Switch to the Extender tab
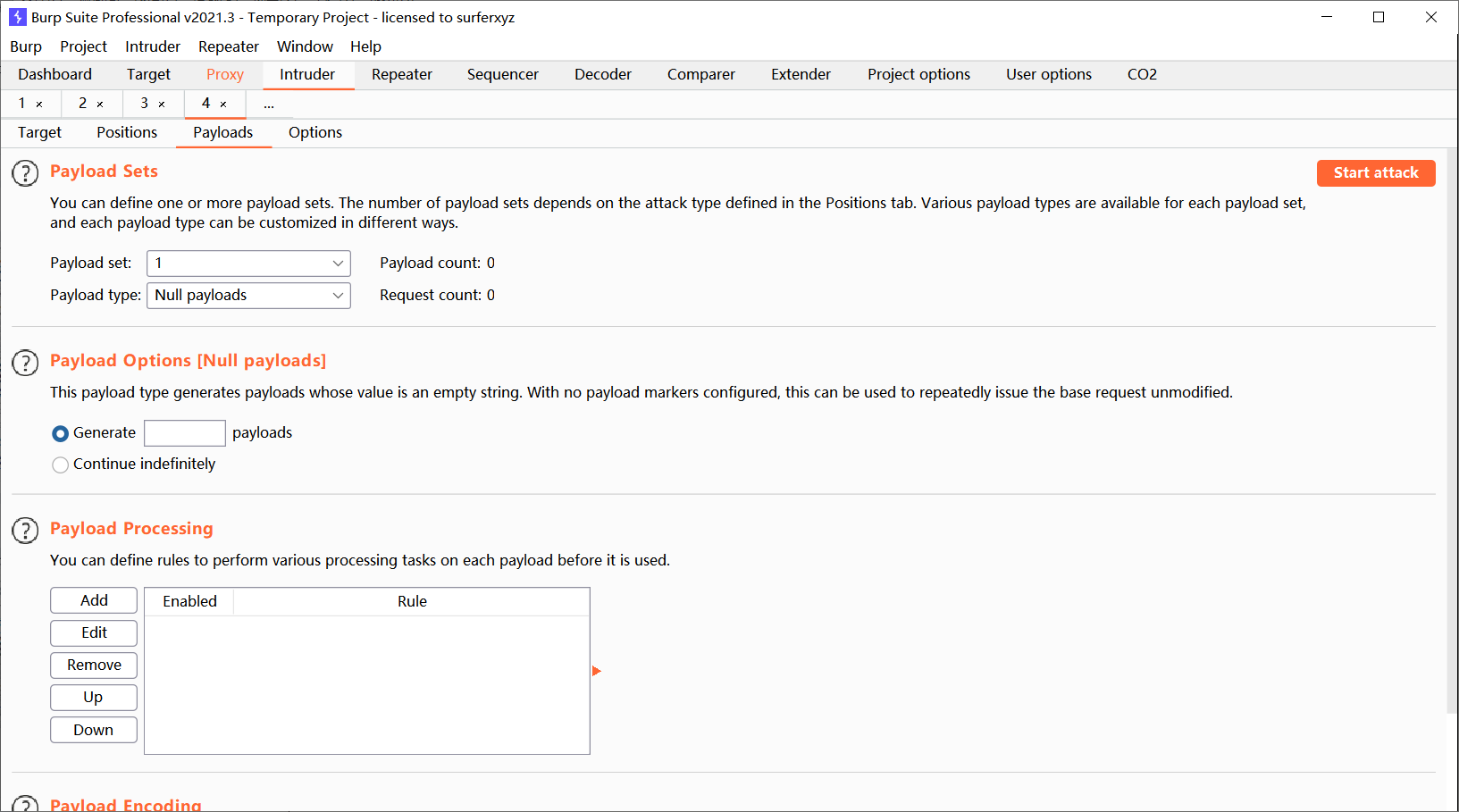 (x=801, y=74)
